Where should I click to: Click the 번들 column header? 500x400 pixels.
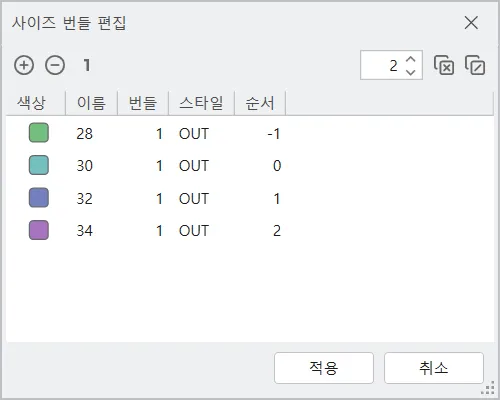pos(143,103)
